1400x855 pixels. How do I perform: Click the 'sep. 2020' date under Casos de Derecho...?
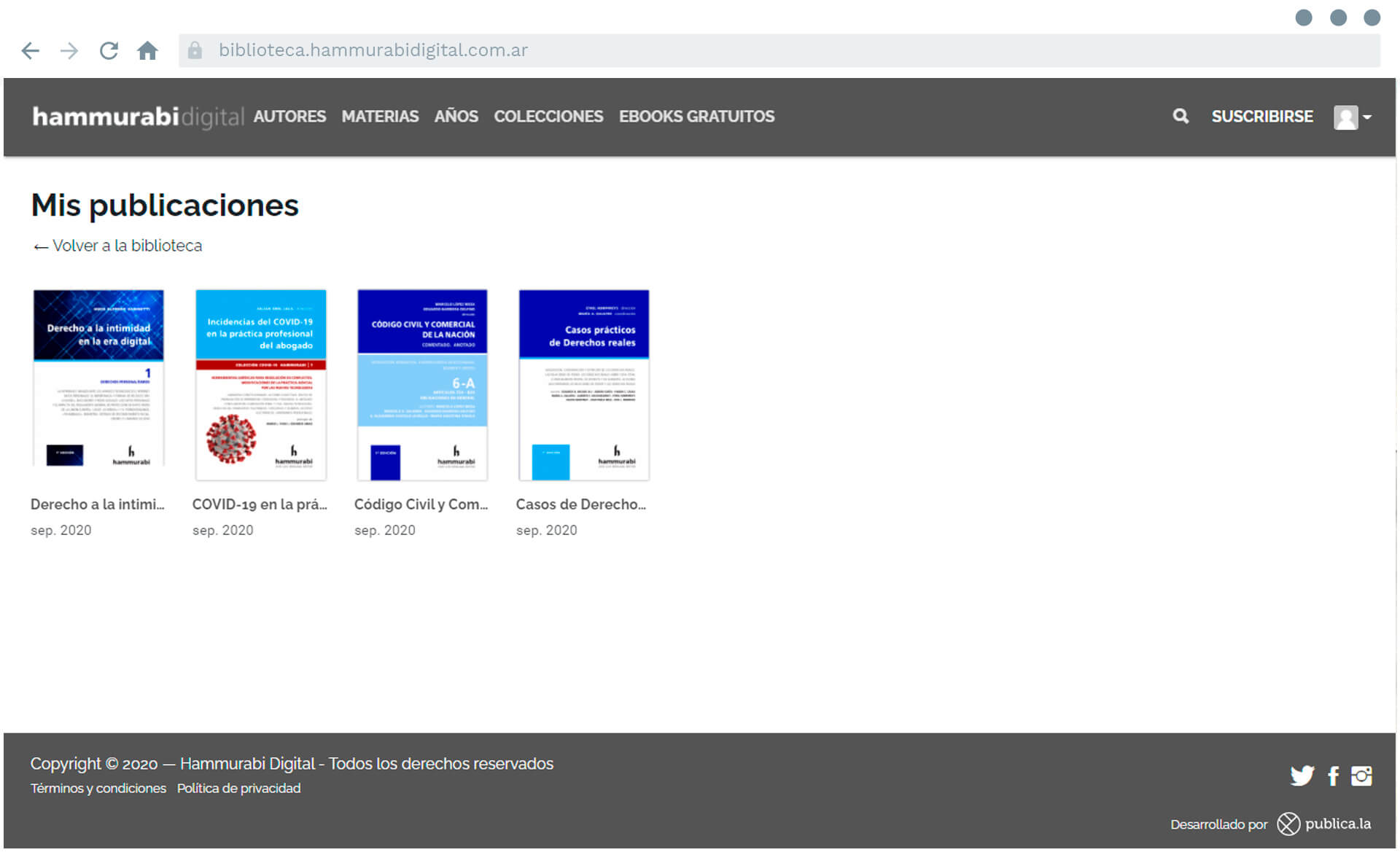547,531
